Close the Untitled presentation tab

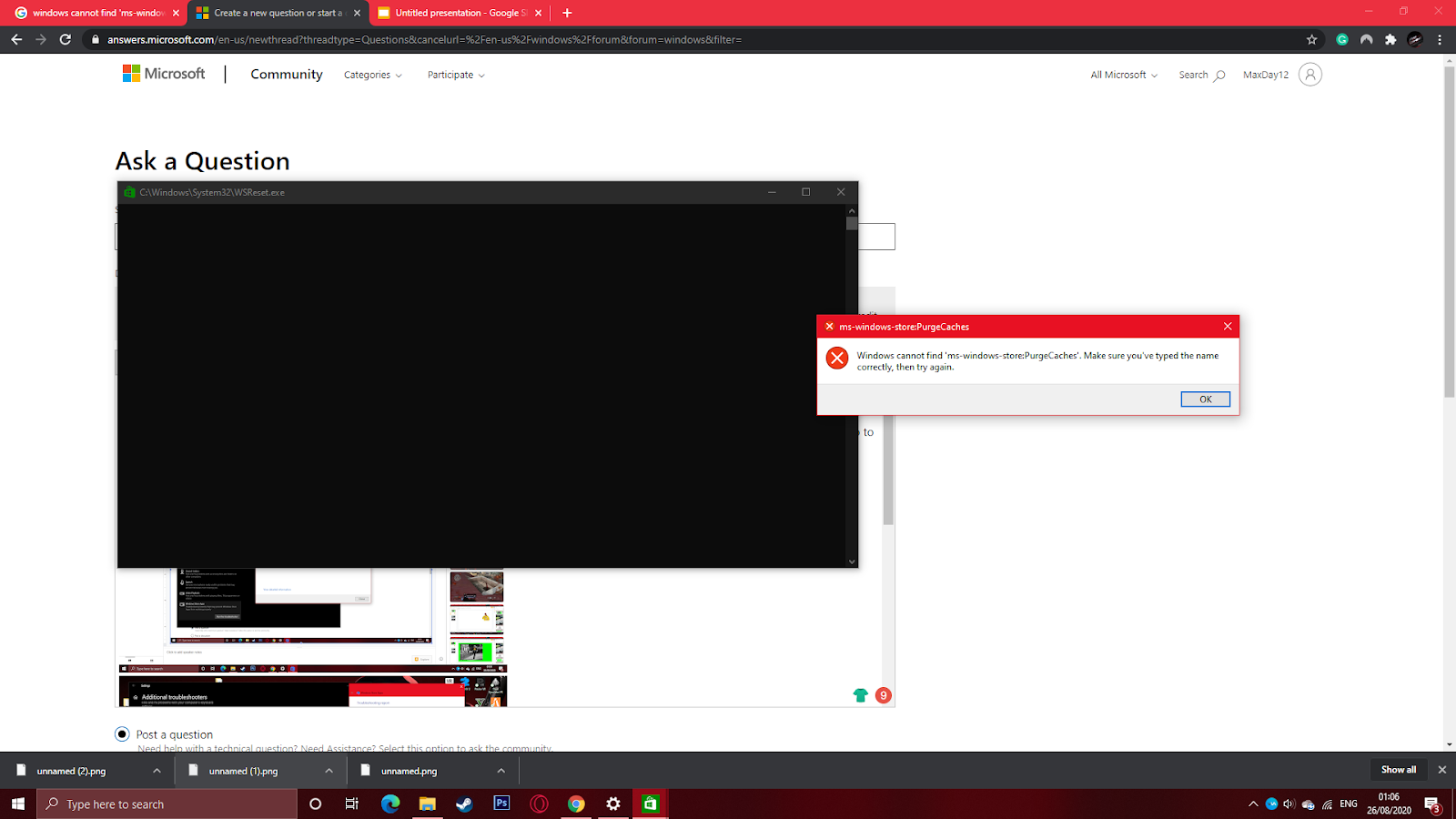pos(538,13)
